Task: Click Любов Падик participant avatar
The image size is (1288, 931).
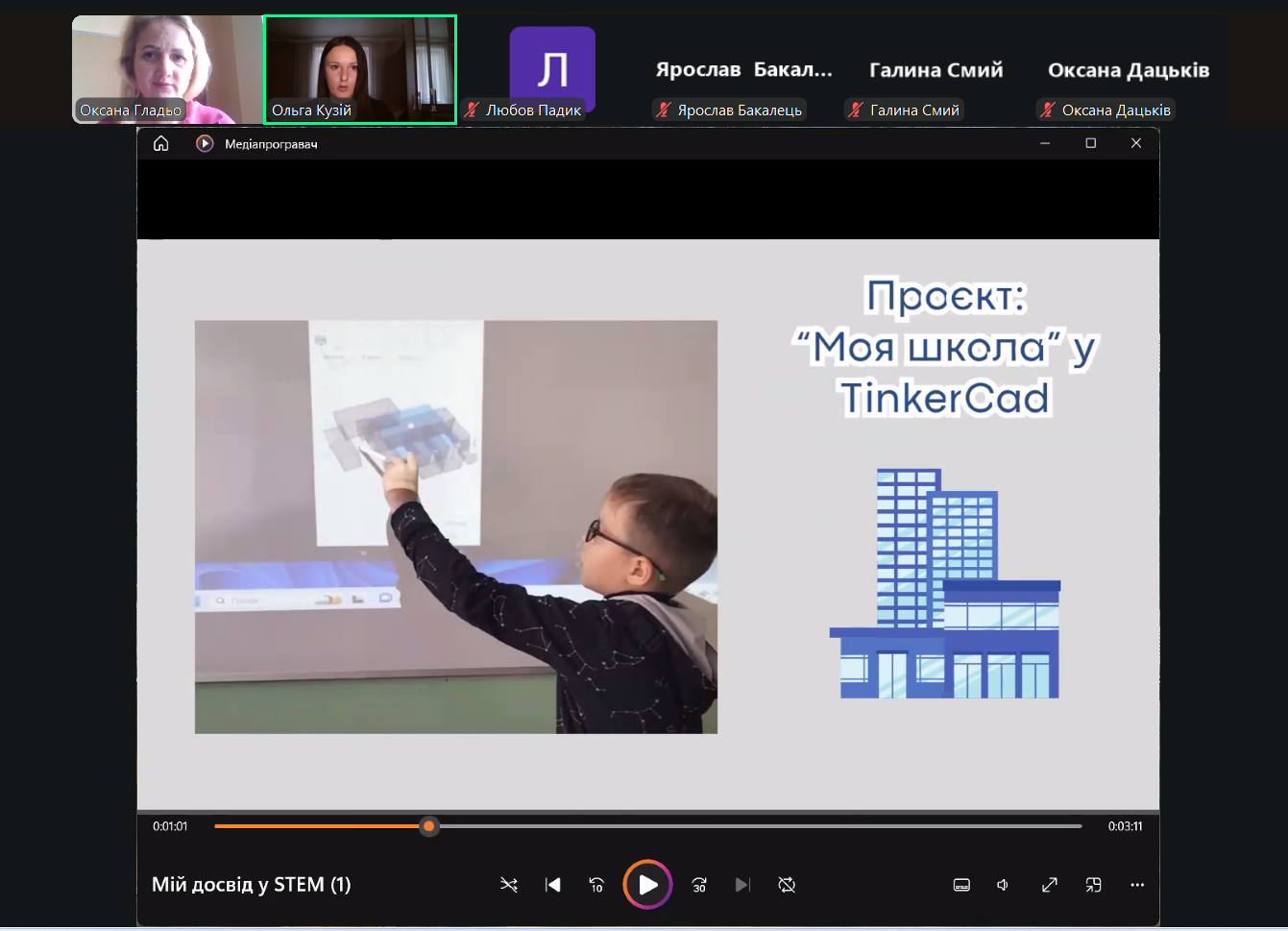Action: 552,67
